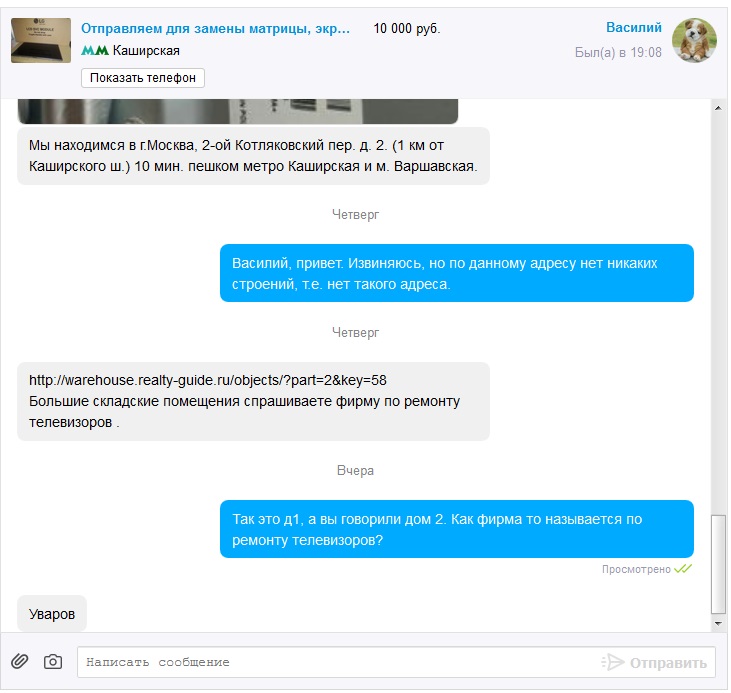Attach a file with the paperclip icon
731x693 pixels.
pyautogui.click(x=20, y=661)
